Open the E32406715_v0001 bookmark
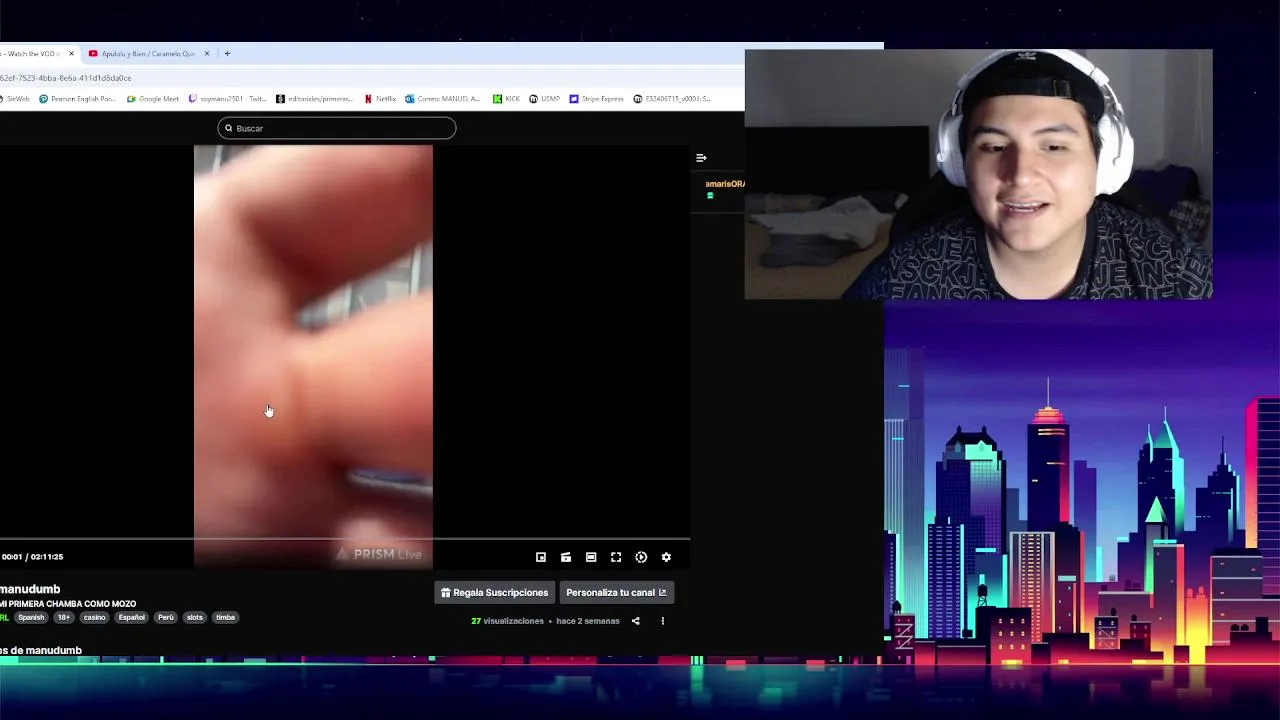 pos(673,99)
